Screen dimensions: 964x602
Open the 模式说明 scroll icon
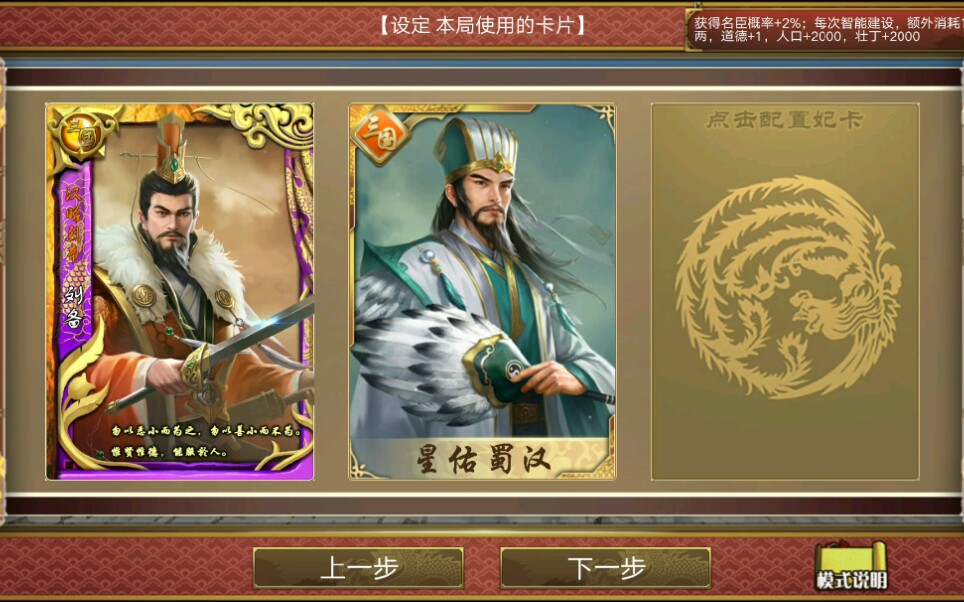click(x=851, y=566)
